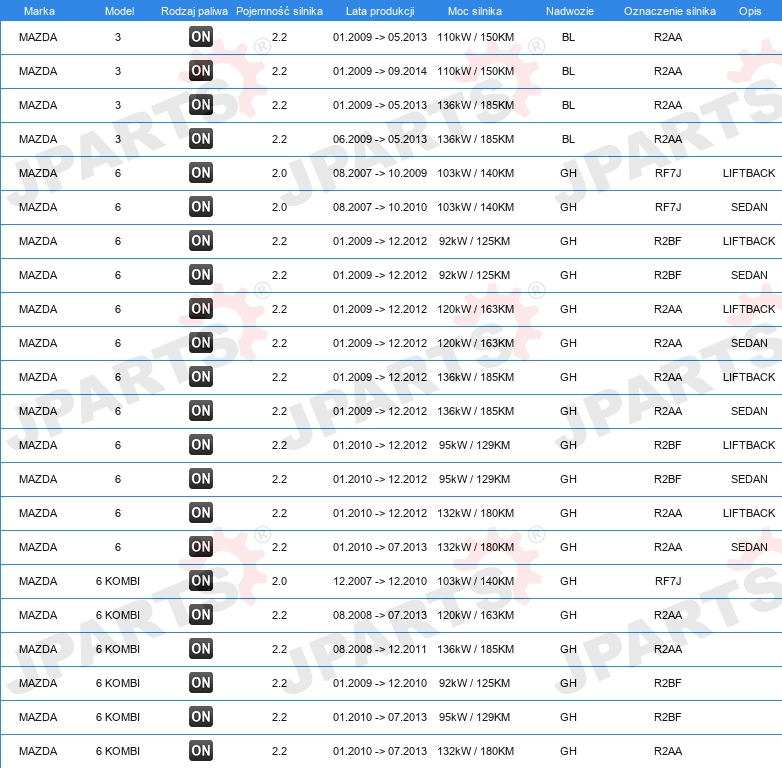Click ON icon in 6 KOMBI 92kW / 125KM row

click(x=201, y=683)
